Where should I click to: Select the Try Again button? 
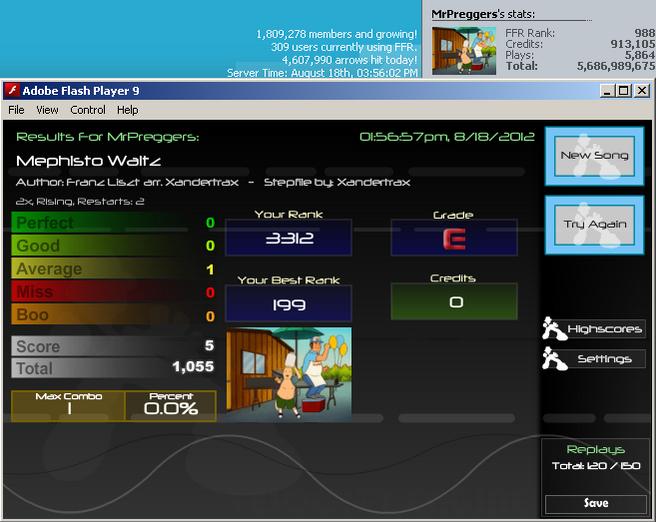pos(594,225)
